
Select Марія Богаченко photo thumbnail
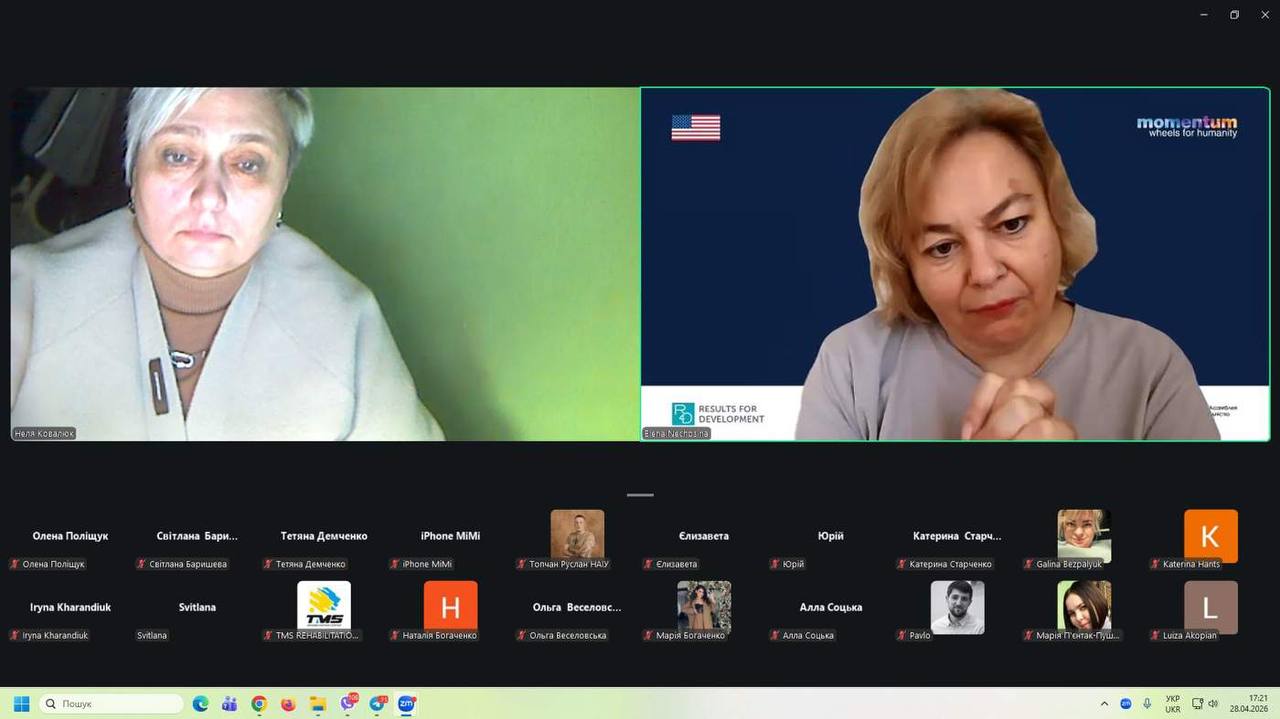(704, 607)
